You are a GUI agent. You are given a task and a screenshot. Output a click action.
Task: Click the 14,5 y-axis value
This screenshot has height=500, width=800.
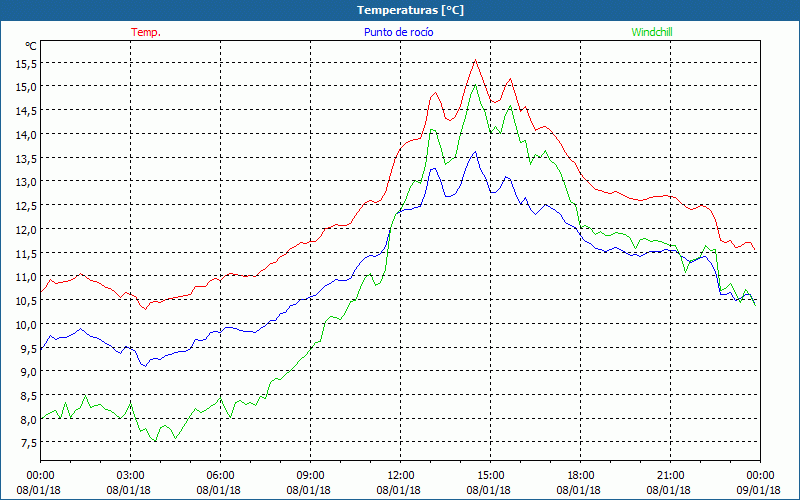(27, 111)
